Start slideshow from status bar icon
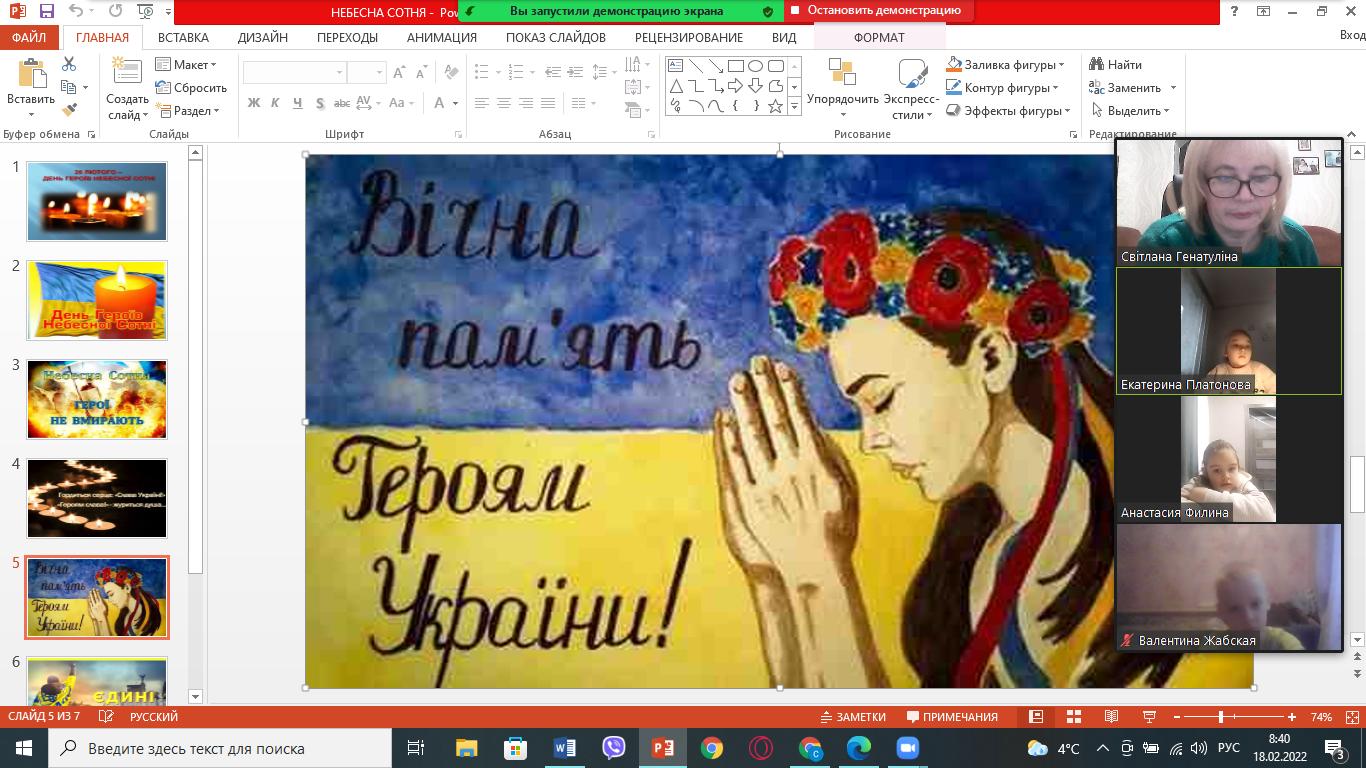Viewport: 1366px width, 768px height. coord(1149,716)
